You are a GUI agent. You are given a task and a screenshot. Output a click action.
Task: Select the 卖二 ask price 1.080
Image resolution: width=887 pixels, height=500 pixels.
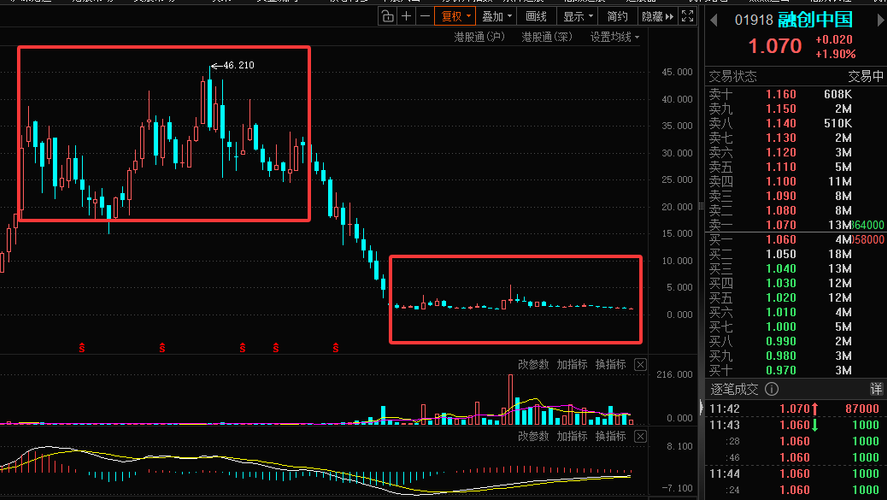tap(781, 211)
